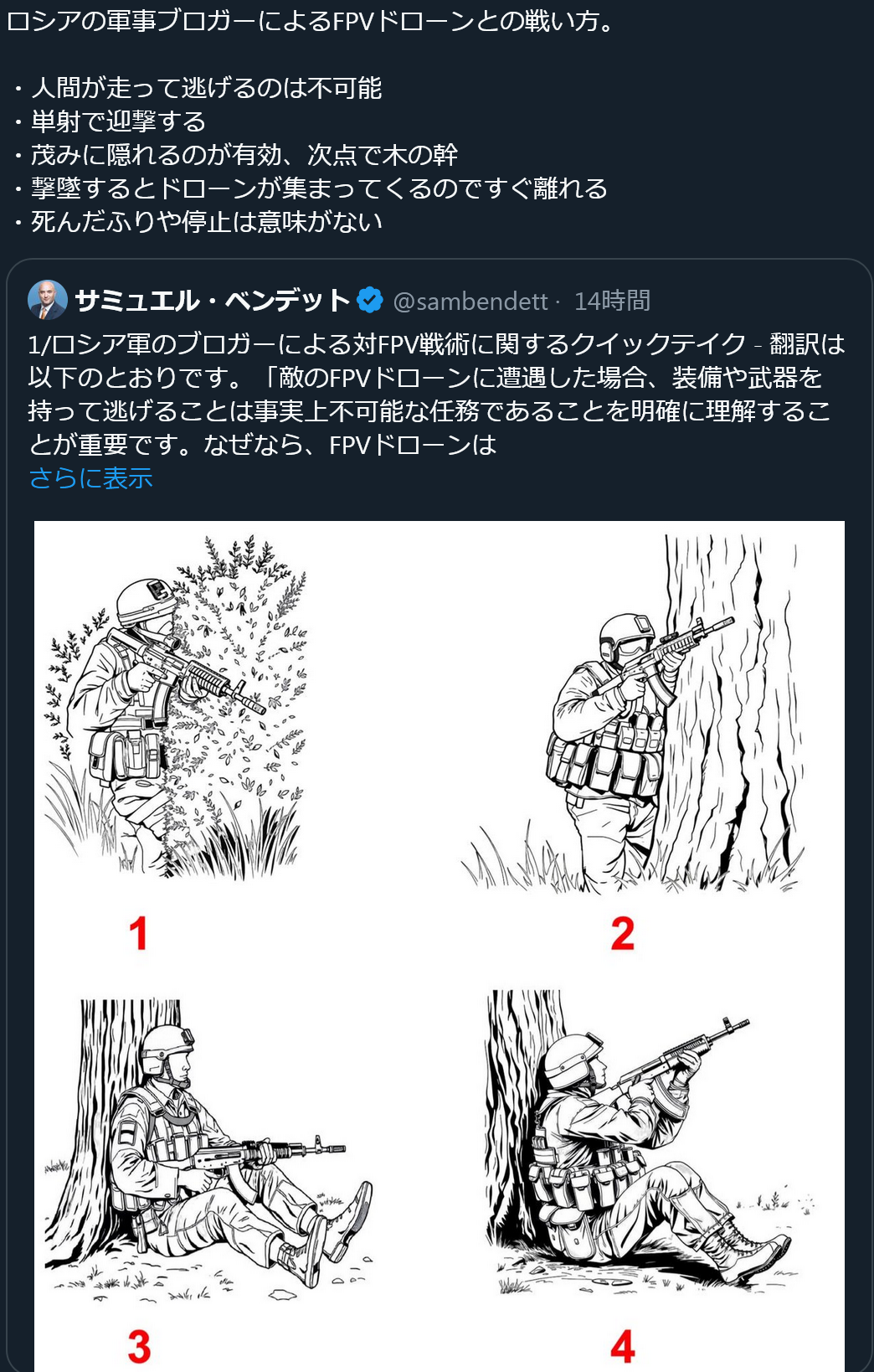The height and width of the screenshot is (1372, 874).
Task: Open the 14時間 timestamp link
Action: 612,301
